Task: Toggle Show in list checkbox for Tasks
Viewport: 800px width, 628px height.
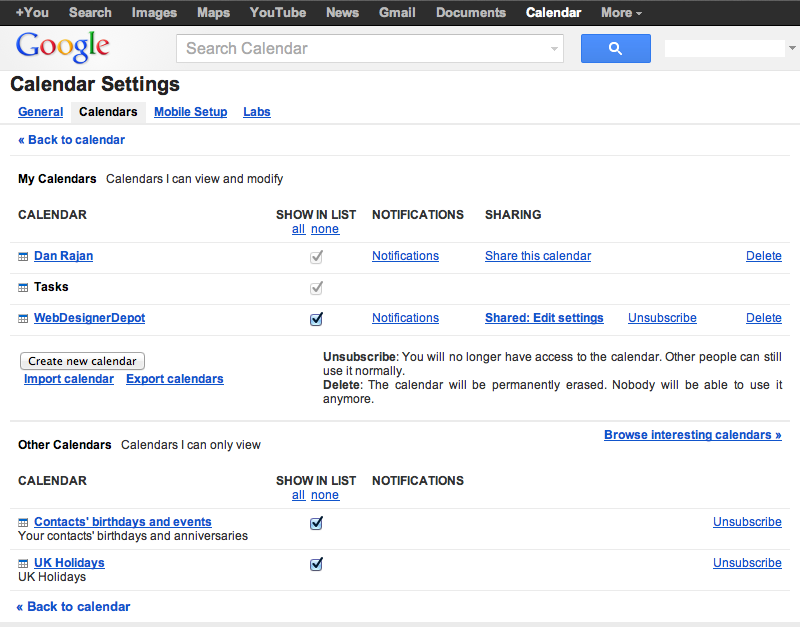Action: tap(316, 288)
